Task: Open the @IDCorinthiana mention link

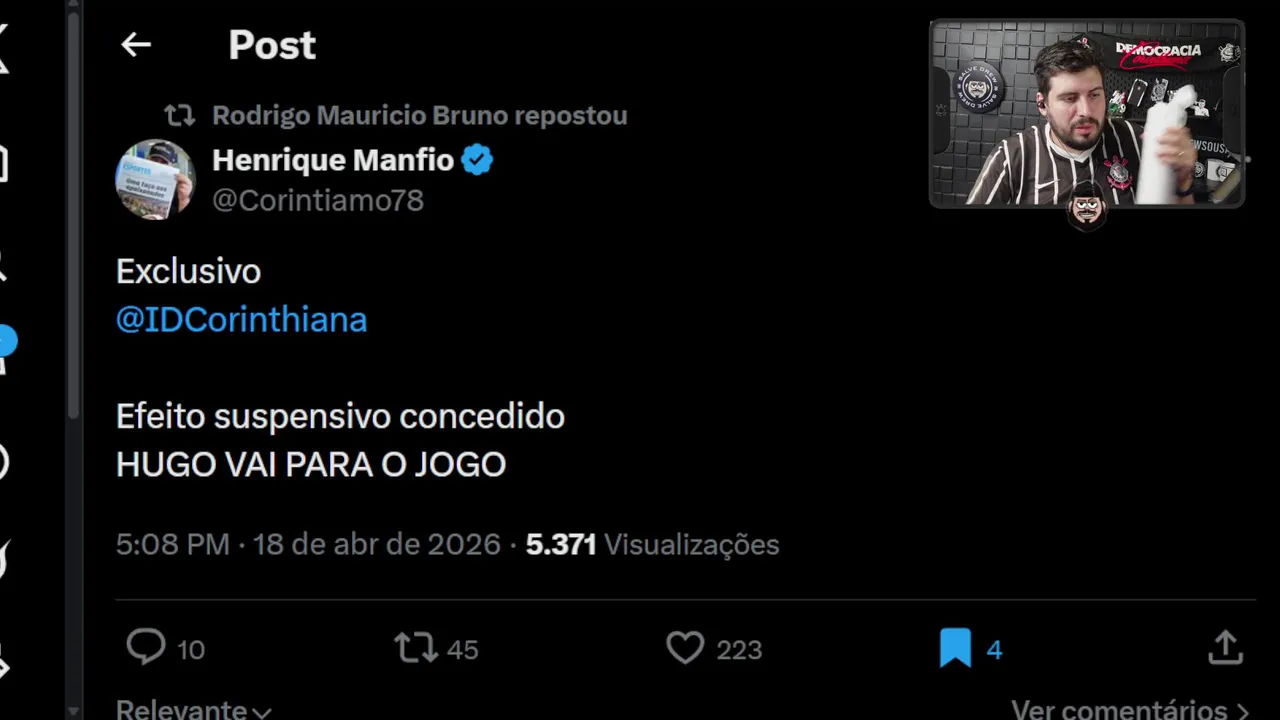Action: pos(241,320)
